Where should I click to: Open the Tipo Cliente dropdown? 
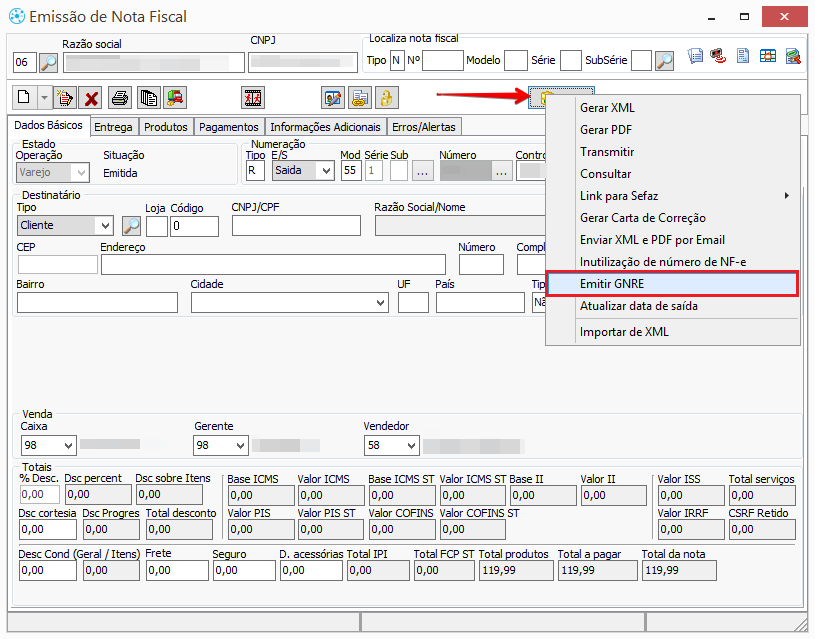[104, 226]
